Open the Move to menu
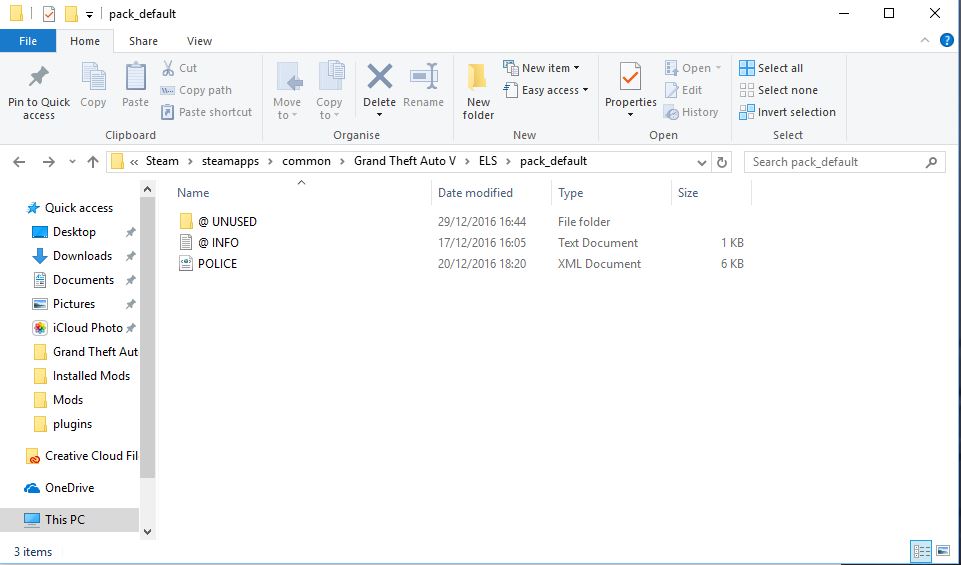The height and width of the screenshot is (565, 961). [287, 91]
